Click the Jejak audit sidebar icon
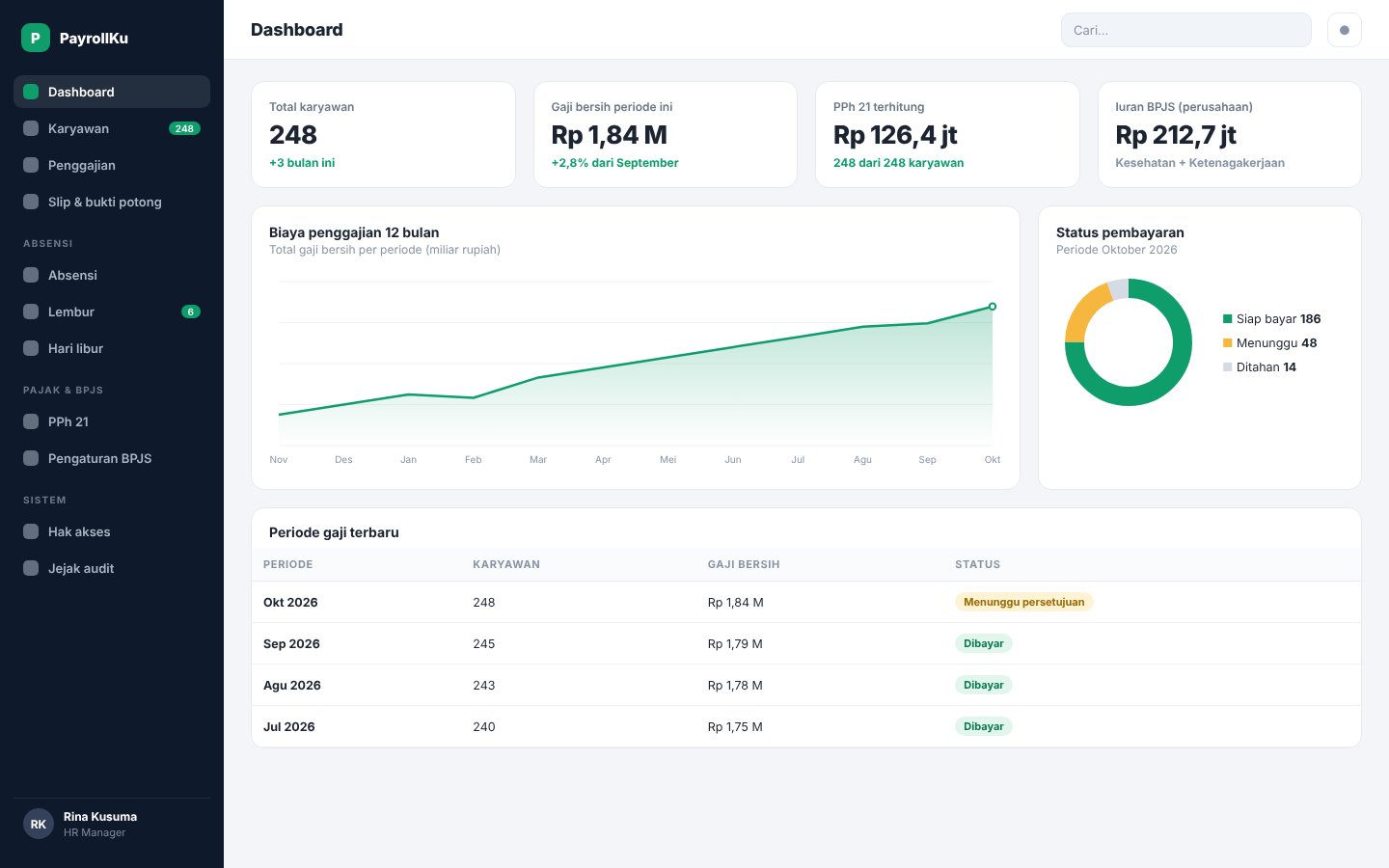Image resolution: width=1389 pixels, height=868 pixels. point(31,568)
